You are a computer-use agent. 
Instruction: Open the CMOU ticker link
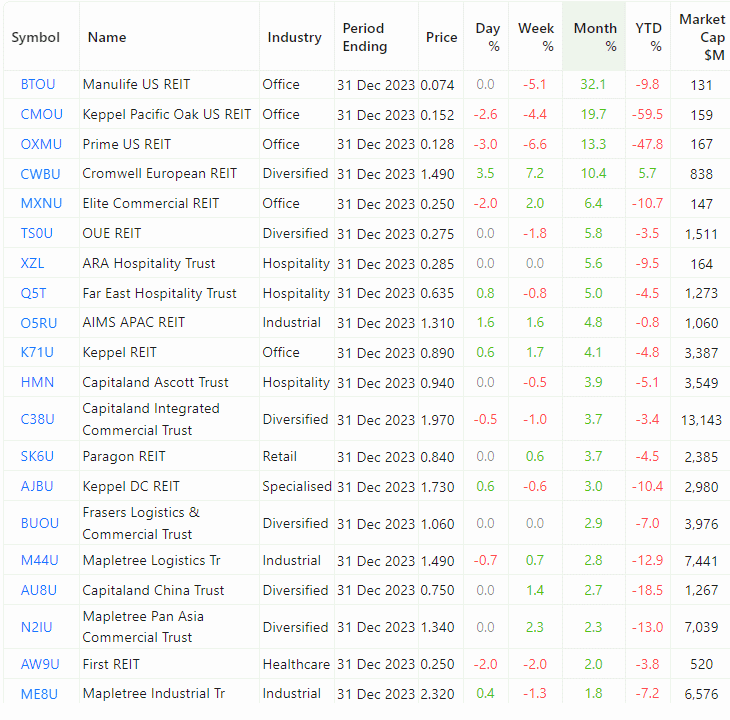[41, 115]
